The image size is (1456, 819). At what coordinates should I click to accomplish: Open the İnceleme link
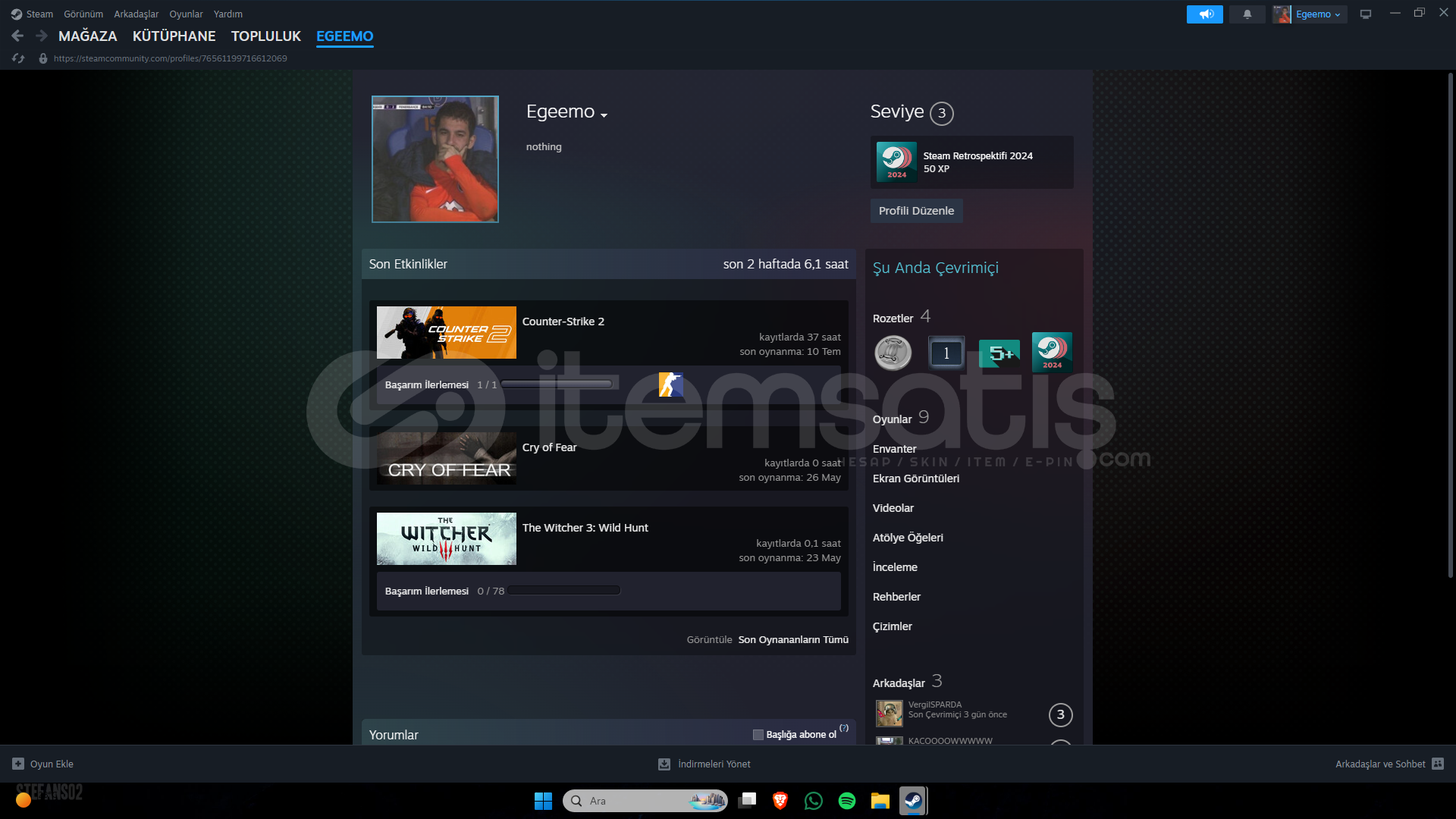(x=895, y=566)
